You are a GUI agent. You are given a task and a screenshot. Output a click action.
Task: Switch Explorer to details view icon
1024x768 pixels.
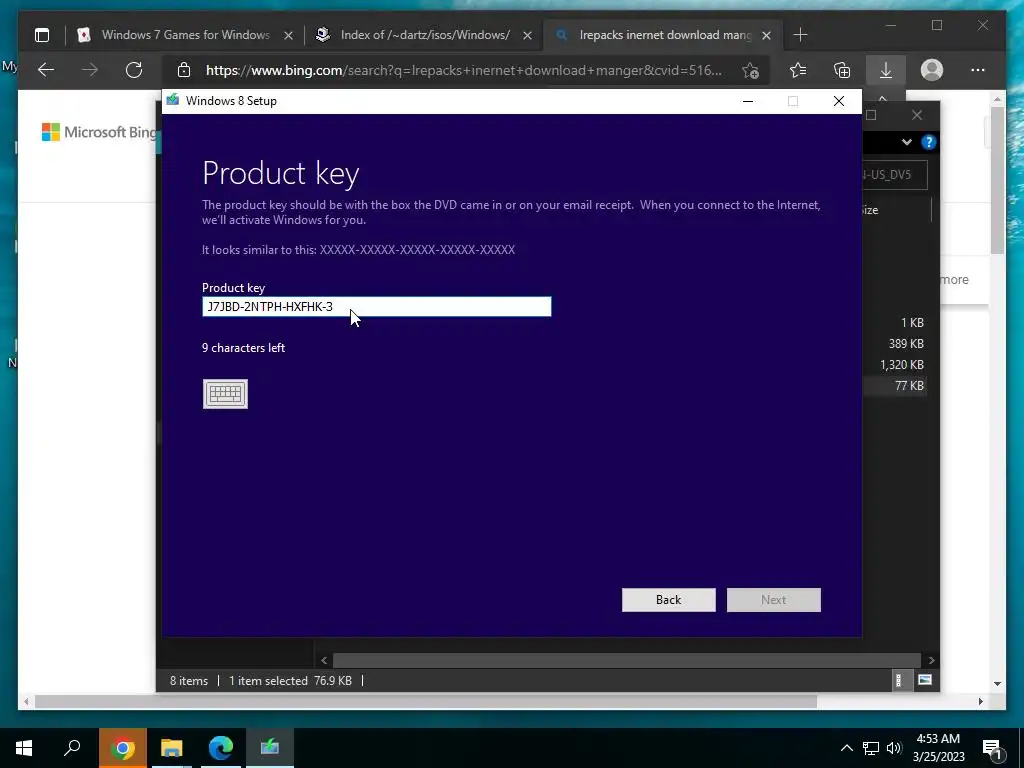(x=899, y=680)
